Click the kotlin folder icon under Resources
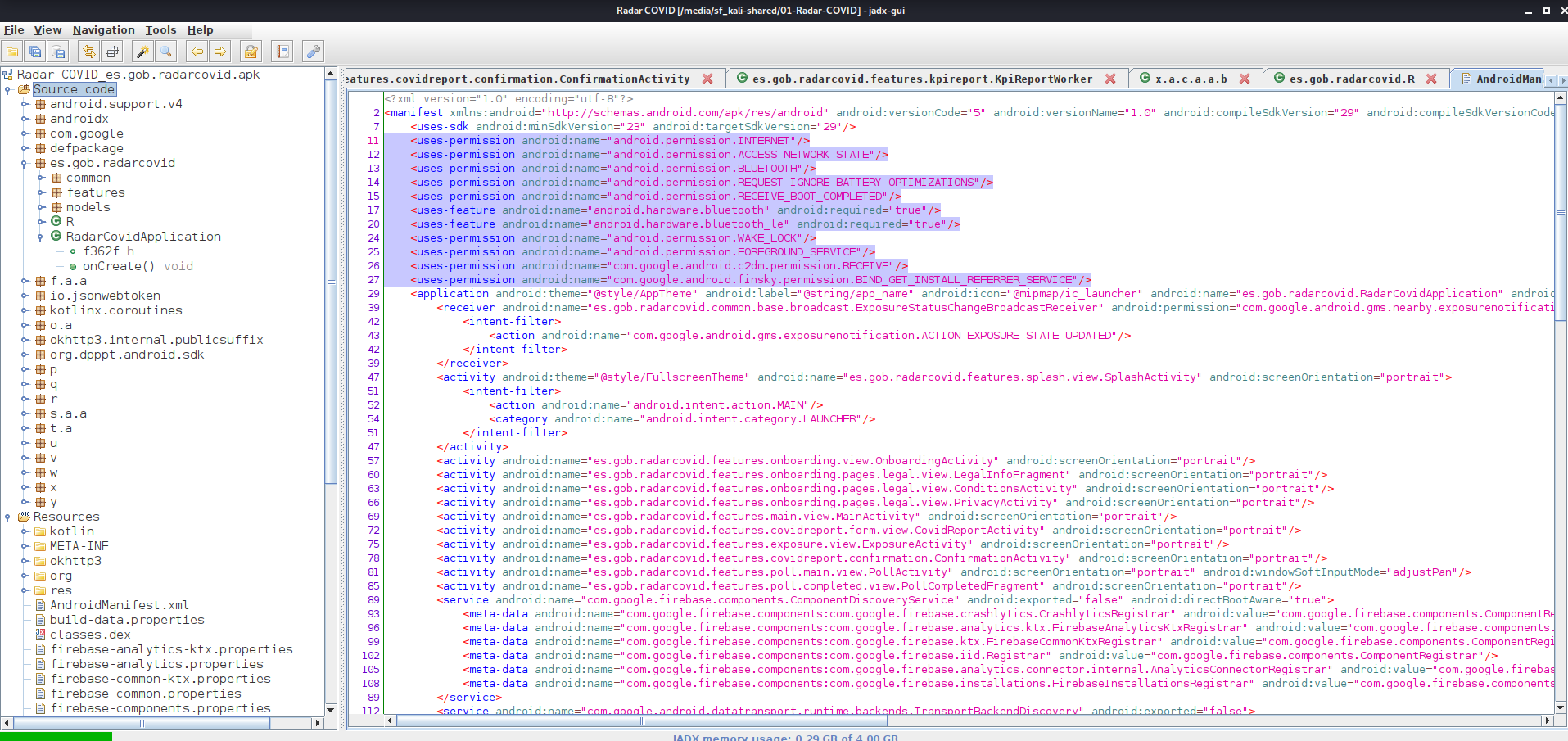Screen dimensions: 1568x741 click(40, 531)
